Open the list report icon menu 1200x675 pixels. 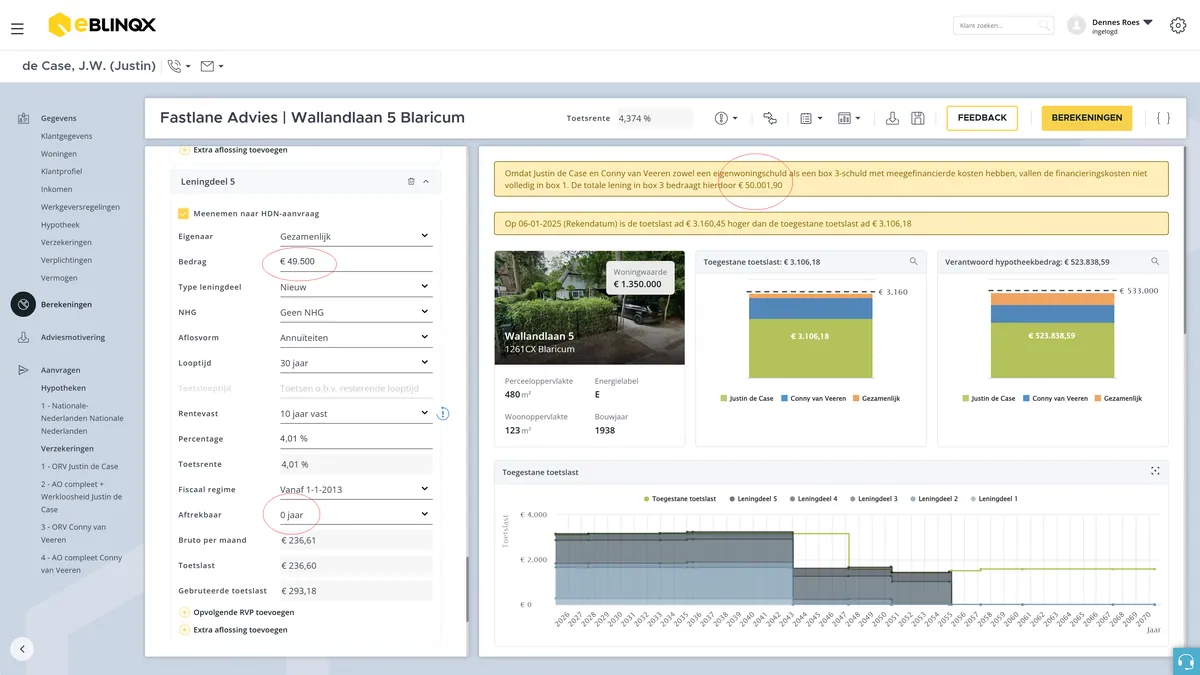pyautogui.click(x=811, y=118)
